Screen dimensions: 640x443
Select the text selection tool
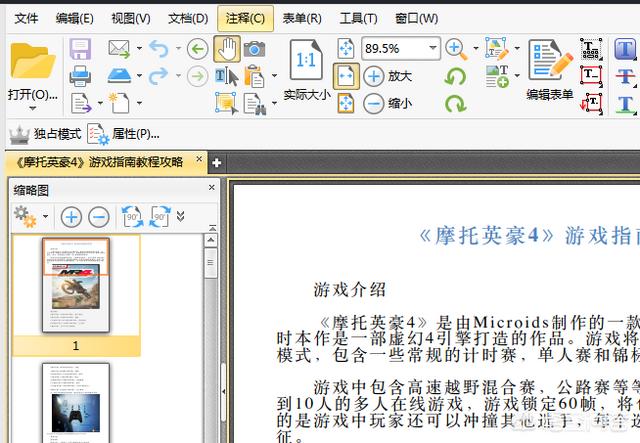[x=227, y=77]
